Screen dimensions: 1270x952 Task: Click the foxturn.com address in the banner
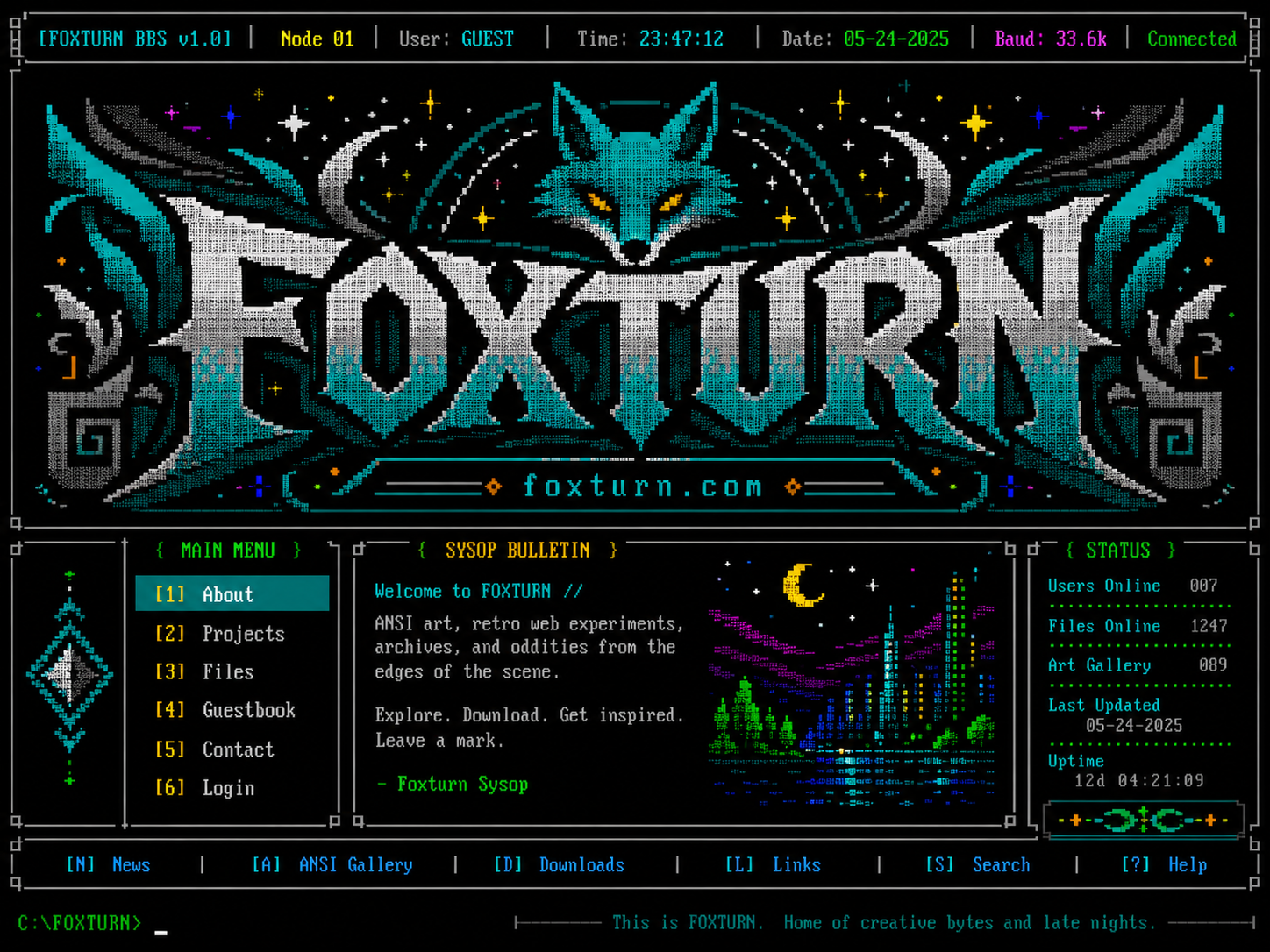pos(643,486)
